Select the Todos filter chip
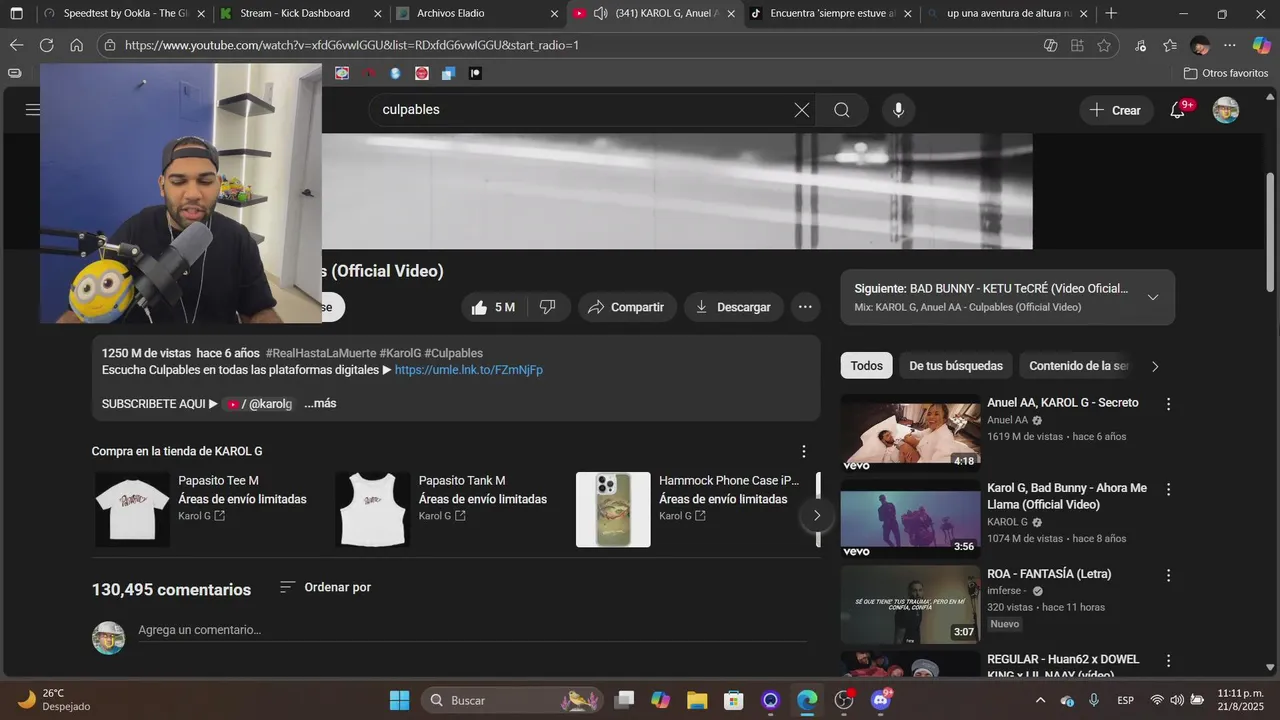 [866, 366]
